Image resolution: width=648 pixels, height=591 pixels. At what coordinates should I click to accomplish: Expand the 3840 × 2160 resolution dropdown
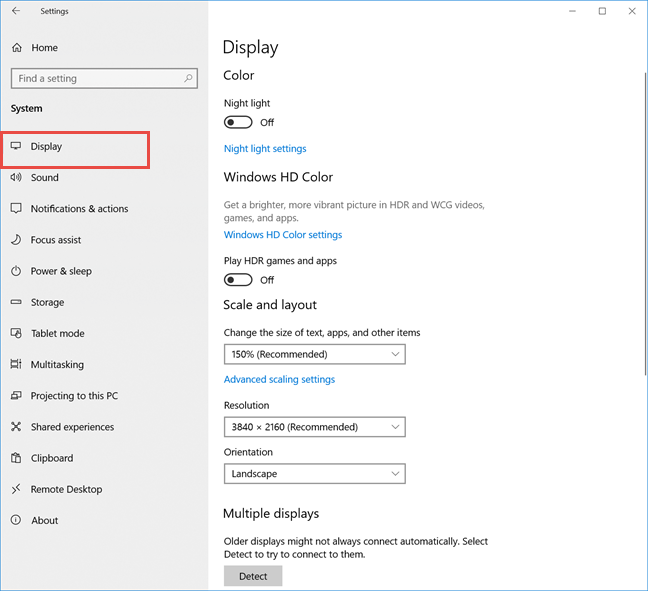pos(314,427)
